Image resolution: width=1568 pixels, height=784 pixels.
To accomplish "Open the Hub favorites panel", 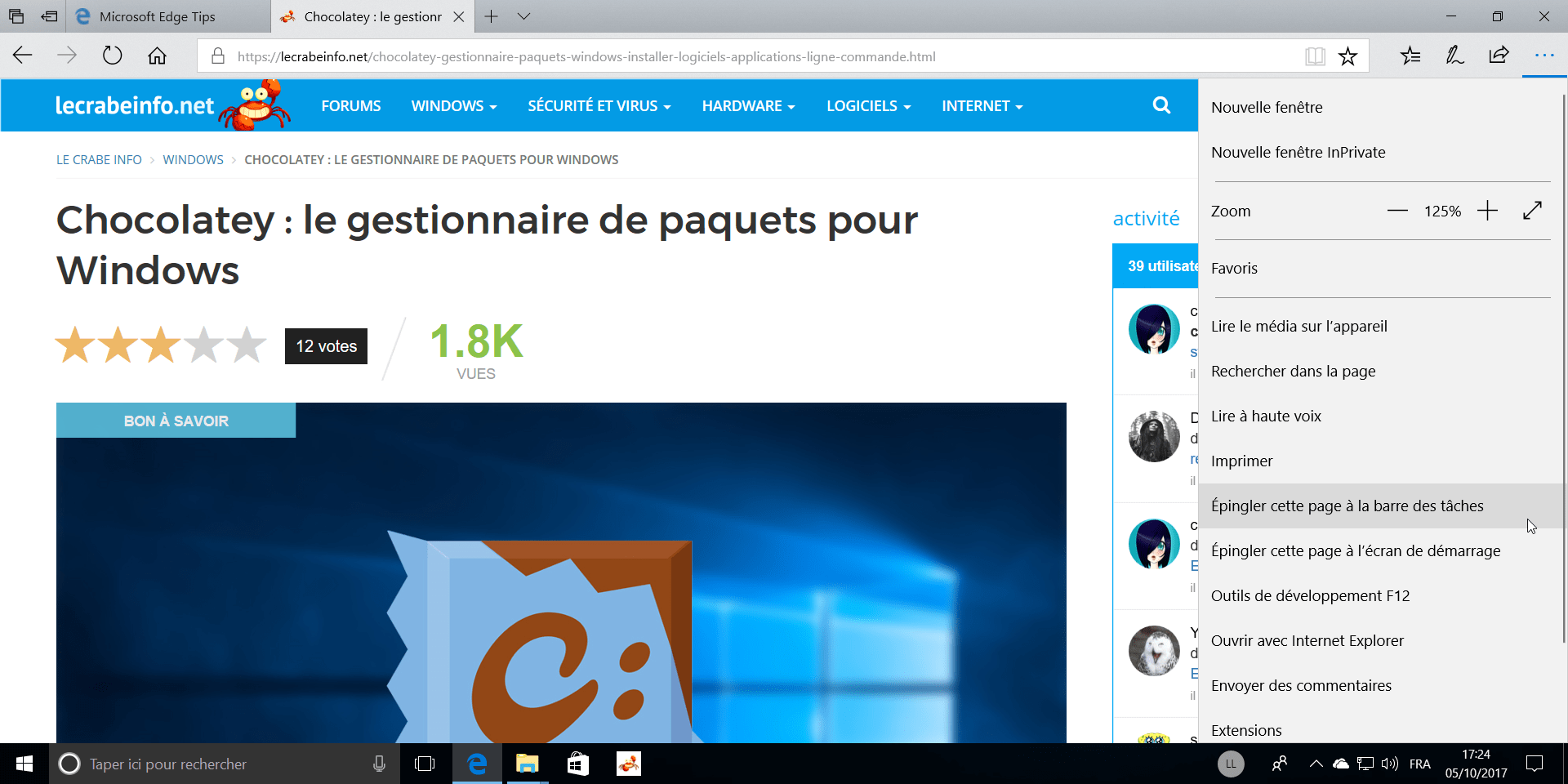I will click(1410, 56).
